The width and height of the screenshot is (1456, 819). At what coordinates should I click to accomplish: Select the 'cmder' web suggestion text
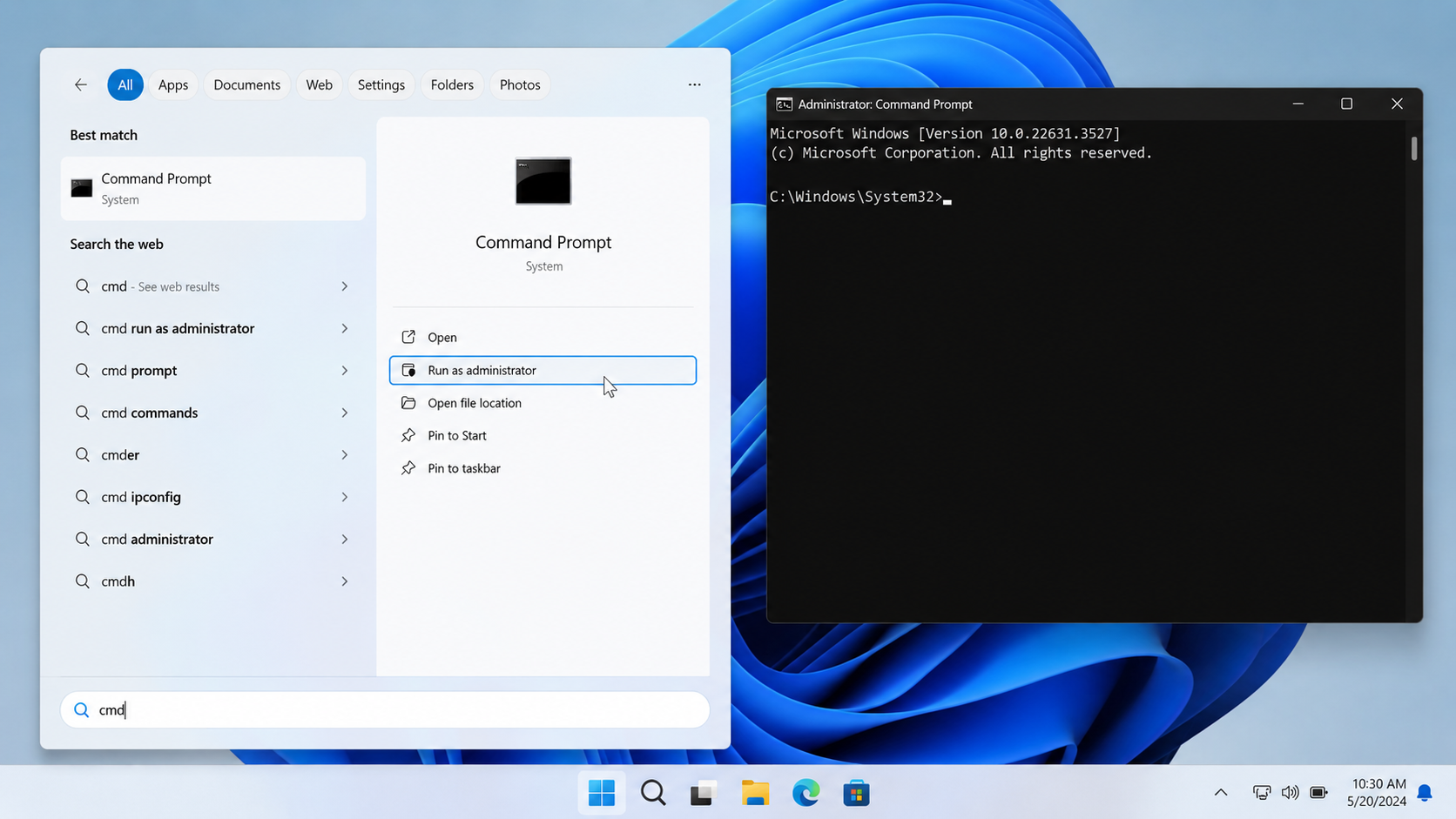pyautogui.click(x=120, y=455)
